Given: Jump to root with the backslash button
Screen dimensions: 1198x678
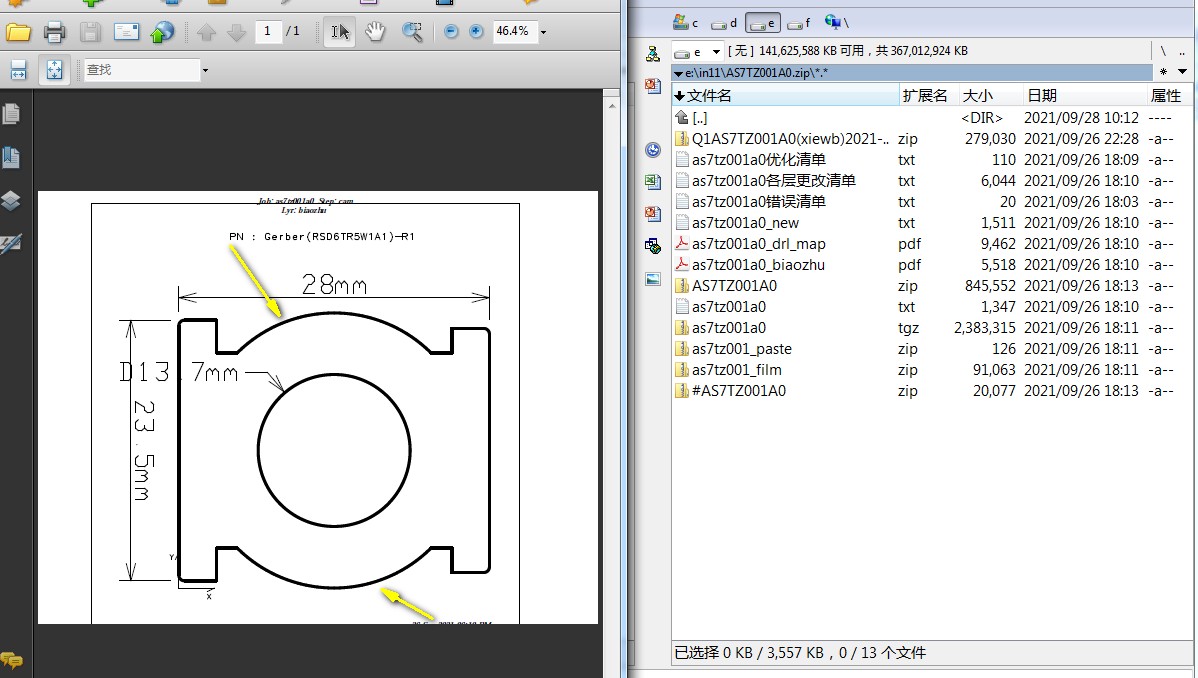Looking at the screenshot, I should (1163, 51).
